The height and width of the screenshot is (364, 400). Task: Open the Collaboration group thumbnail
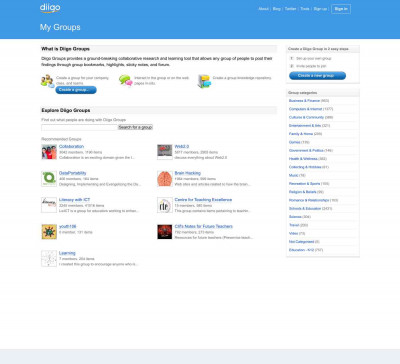[x=49, y=152]
